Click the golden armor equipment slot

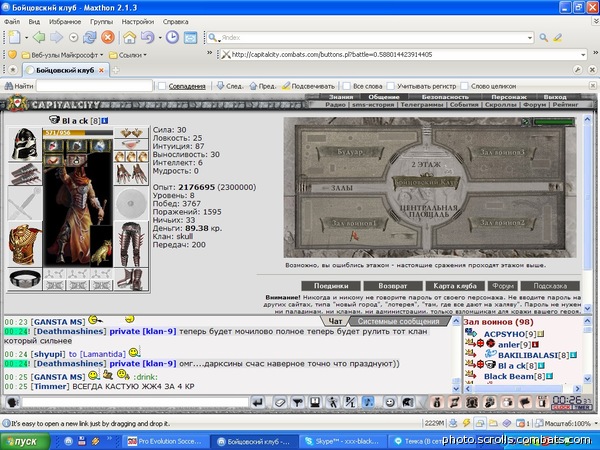tap(25, 245)
